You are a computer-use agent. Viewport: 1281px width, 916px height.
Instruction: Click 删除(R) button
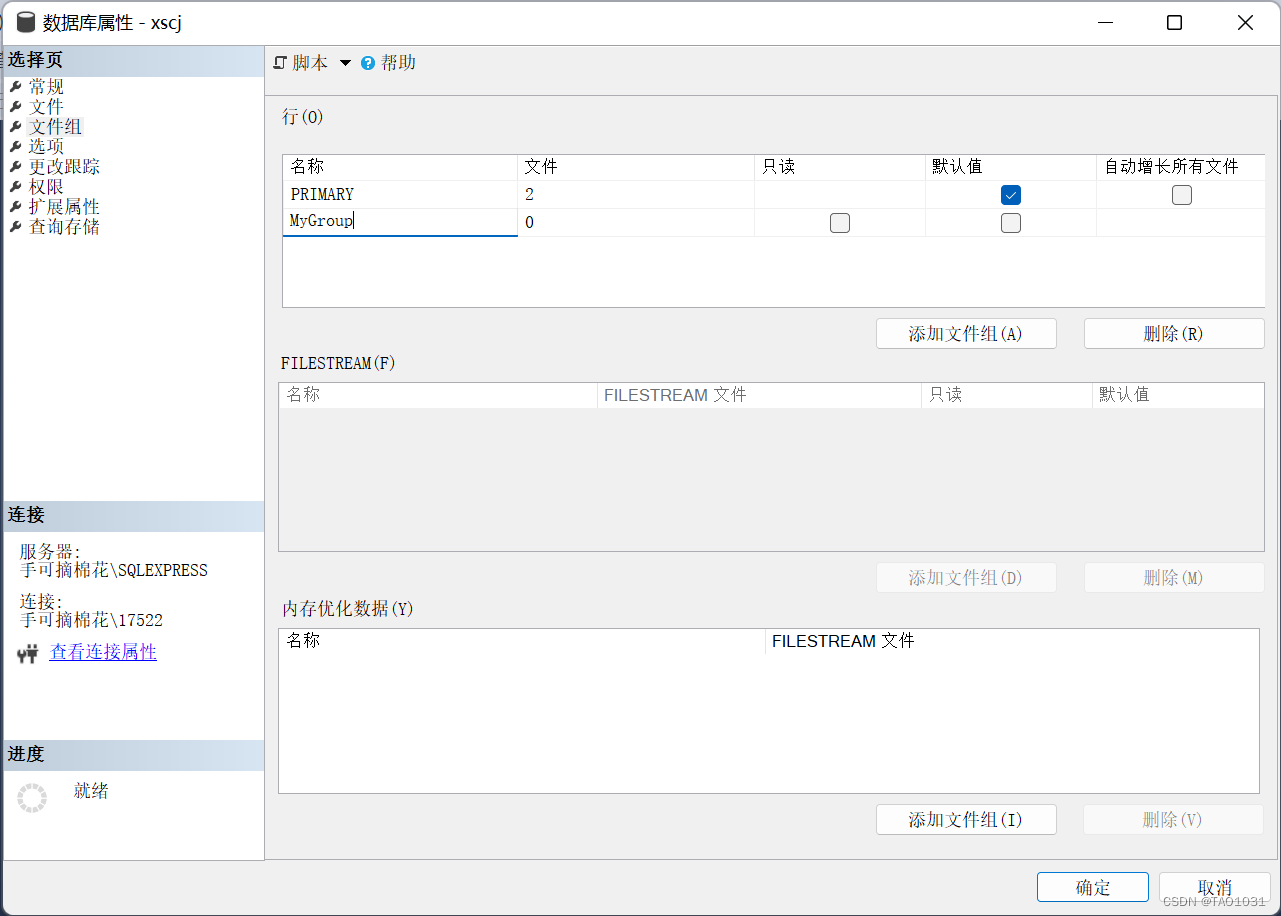[1174, 334]
